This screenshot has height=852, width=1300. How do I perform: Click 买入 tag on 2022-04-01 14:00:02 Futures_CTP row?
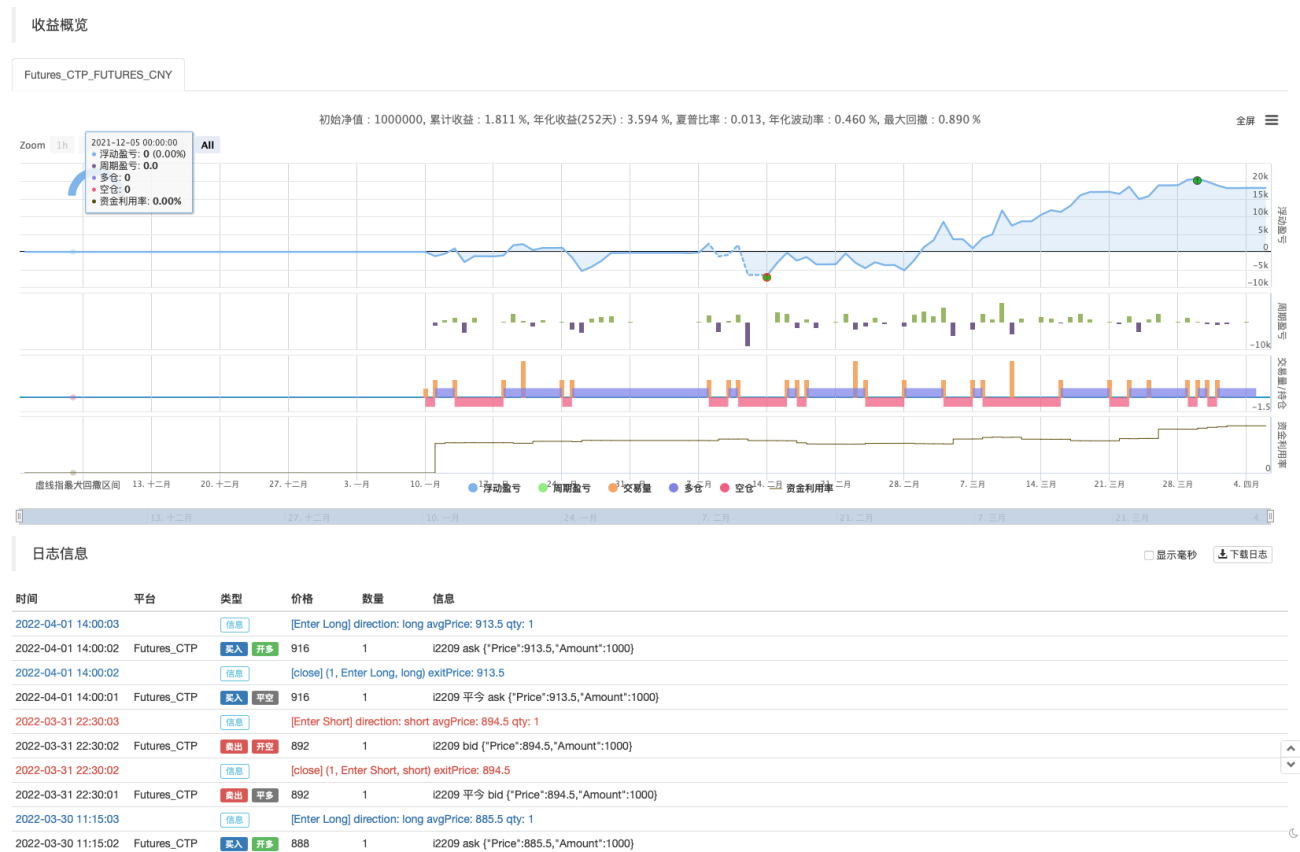point(234,648)
